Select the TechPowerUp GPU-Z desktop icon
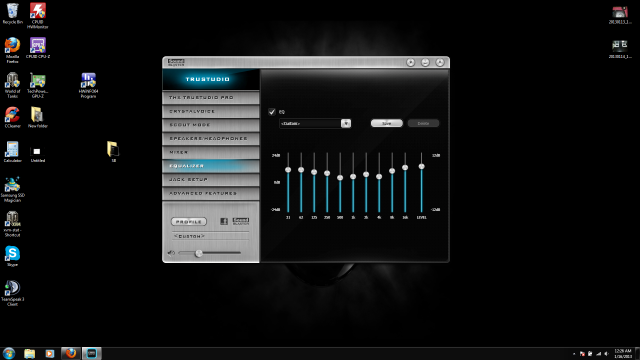The height and width of the screenshot is (360, 640). click(38, 85)
